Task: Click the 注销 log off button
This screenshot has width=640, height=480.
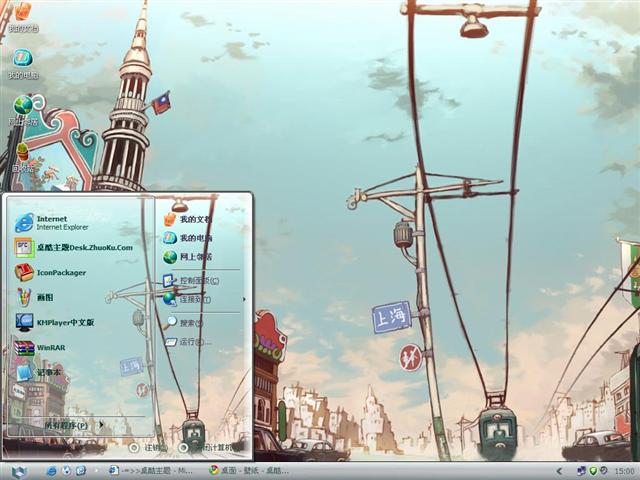Action: coord(148,448)
